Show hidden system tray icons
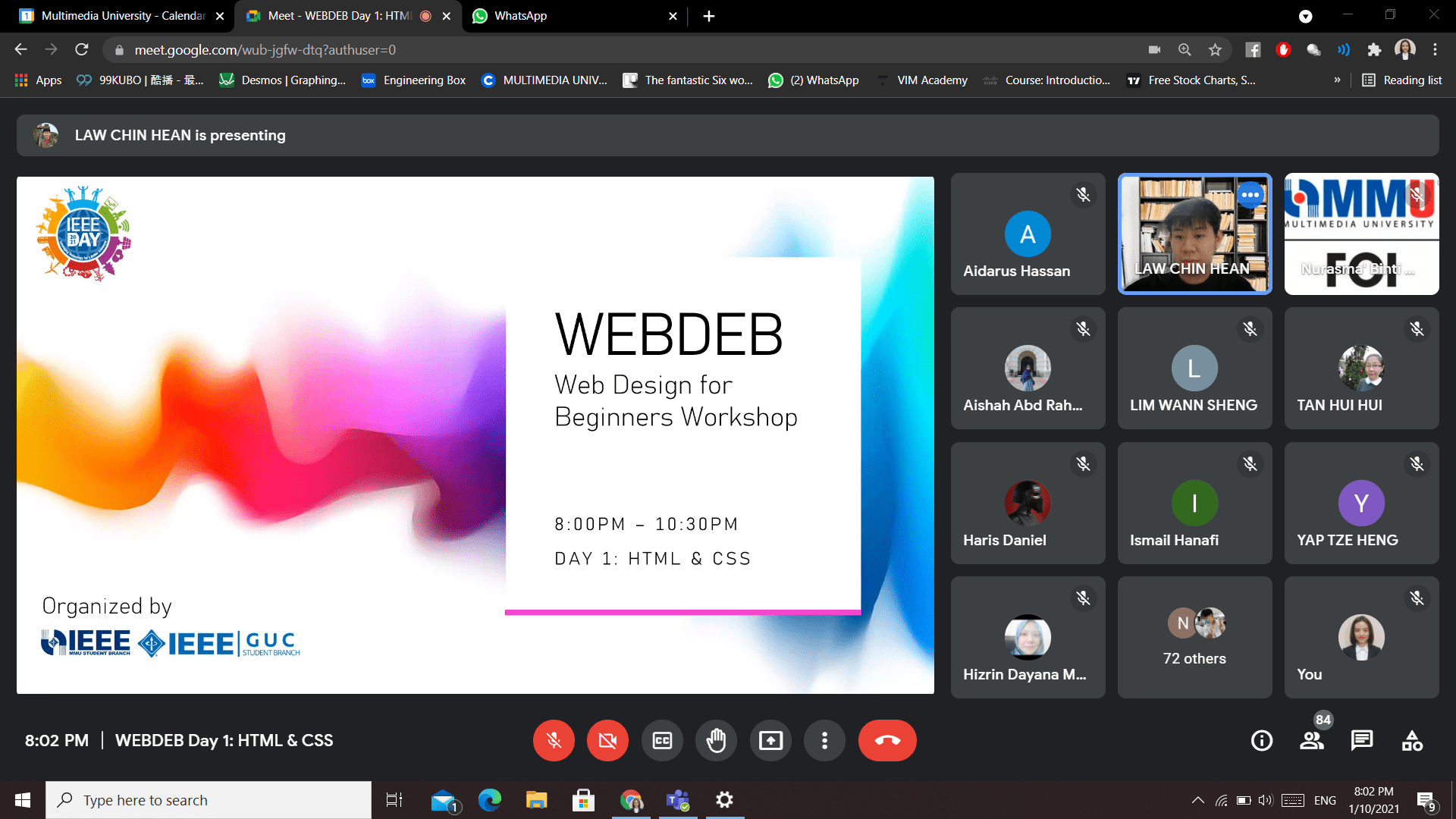 (1198, 800)
